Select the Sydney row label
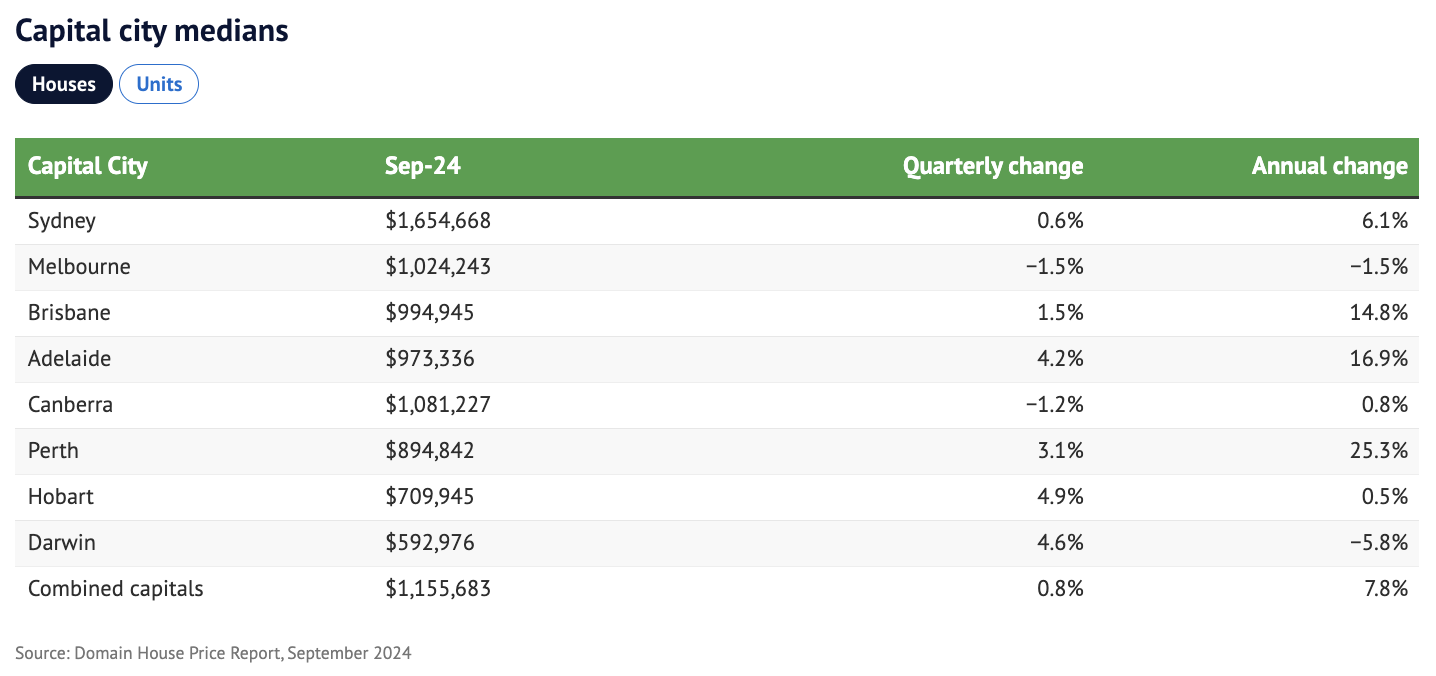This screenshot has height=676, width=1436. [62, 221]
